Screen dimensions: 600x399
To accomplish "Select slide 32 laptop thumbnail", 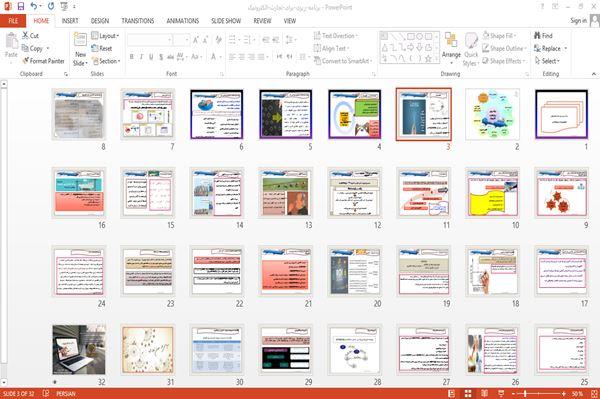I will [79, 350].
